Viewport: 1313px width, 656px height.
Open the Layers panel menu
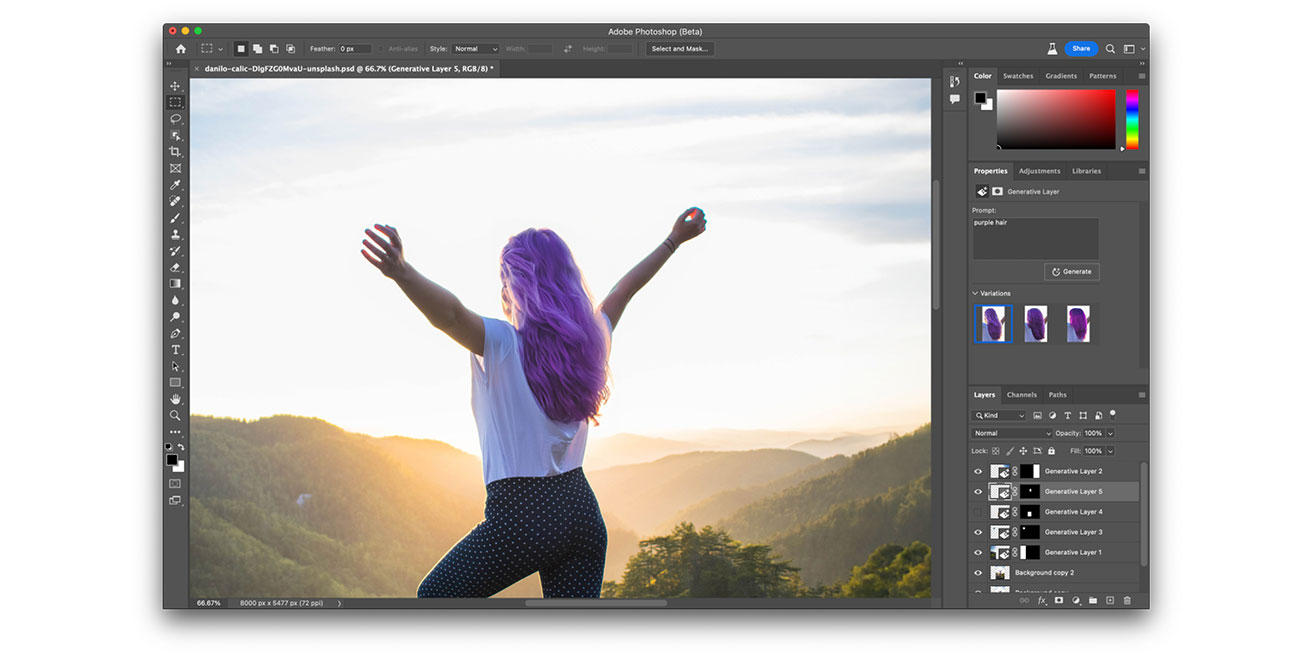(x=1141, y=395)
